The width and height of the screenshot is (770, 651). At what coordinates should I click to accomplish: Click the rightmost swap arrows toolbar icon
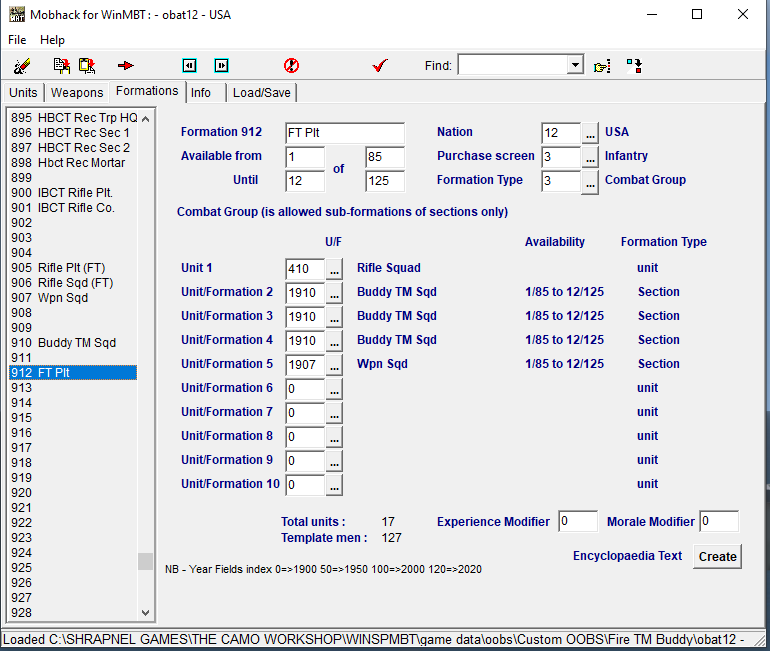coord(634,66)
